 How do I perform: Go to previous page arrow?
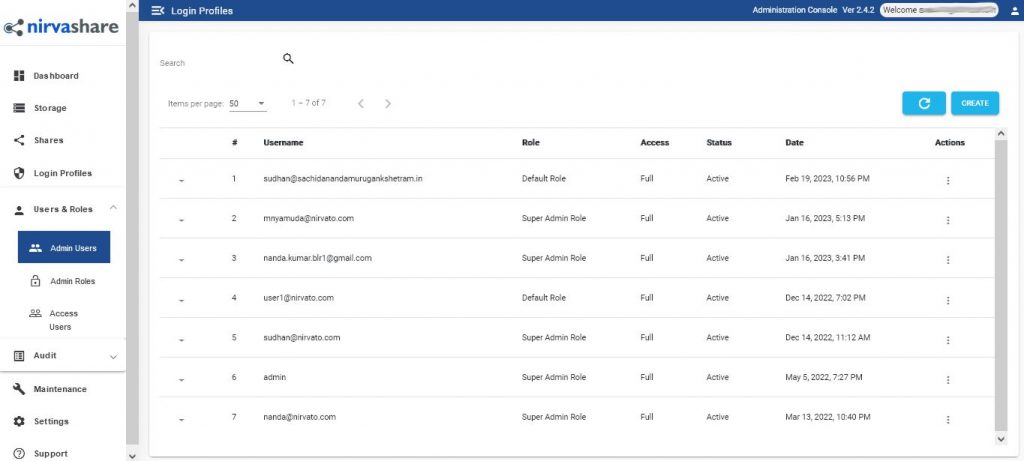click(x=360, y=104)
